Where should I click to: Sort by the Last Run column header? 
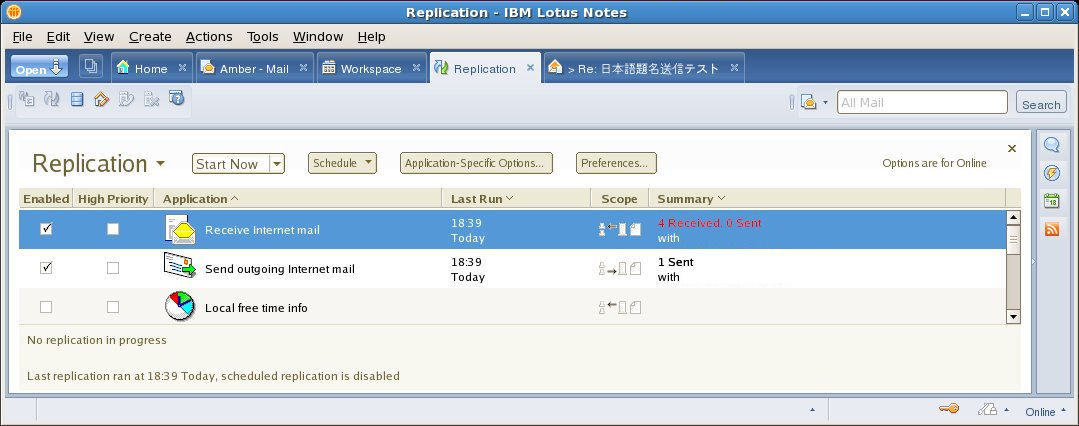point(515,198)
